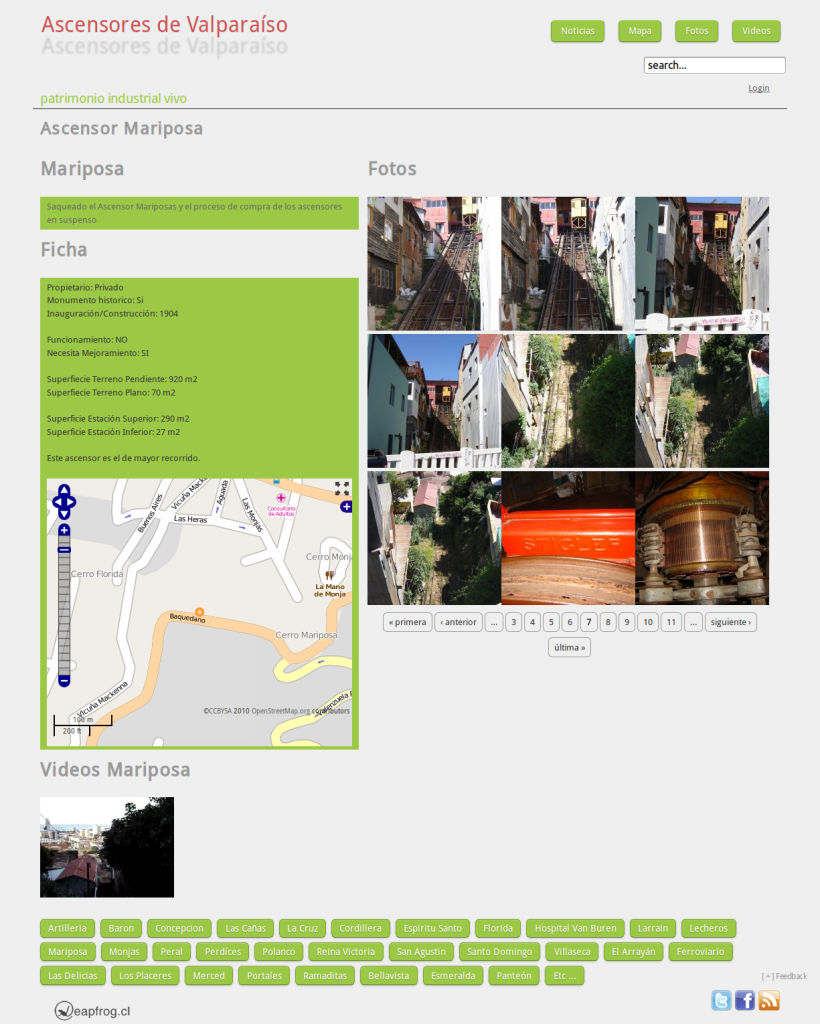The height and width of the screenshot is (1024, 820).
Task: Go to the 'siguiente' photo page
Action: click(730, 622)
